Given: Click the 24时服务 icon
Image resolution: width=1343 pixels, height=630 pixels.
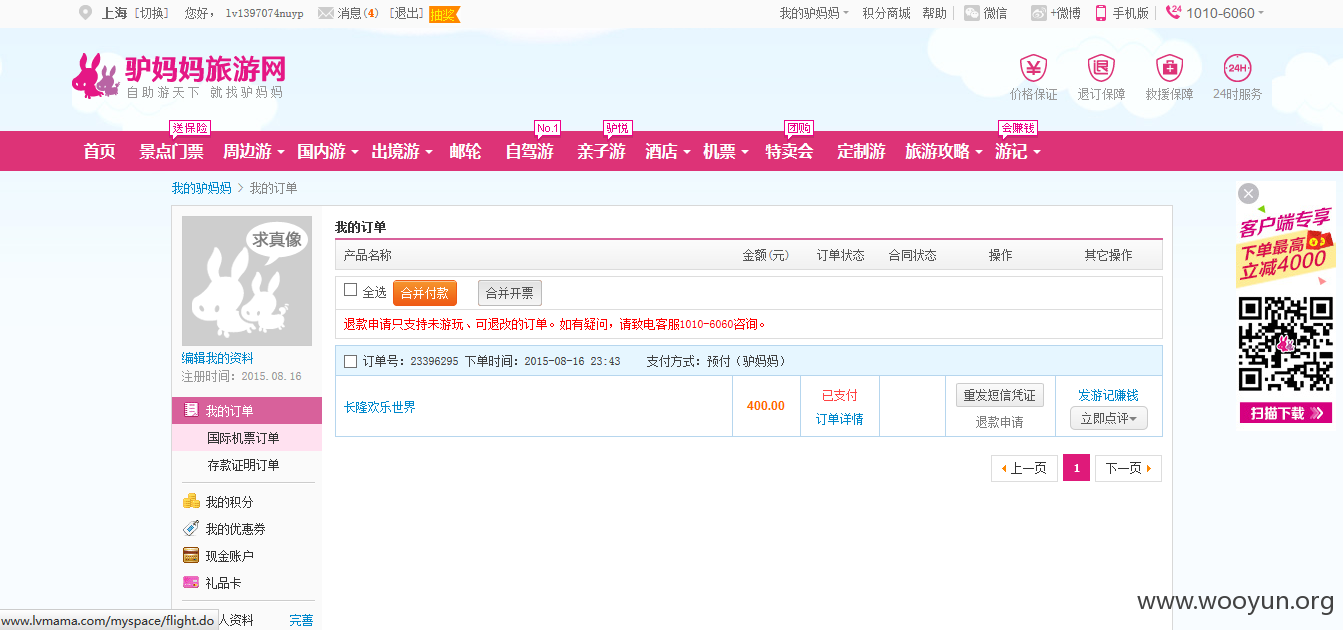Looking at the screenshot, I should click(1237, 68).
